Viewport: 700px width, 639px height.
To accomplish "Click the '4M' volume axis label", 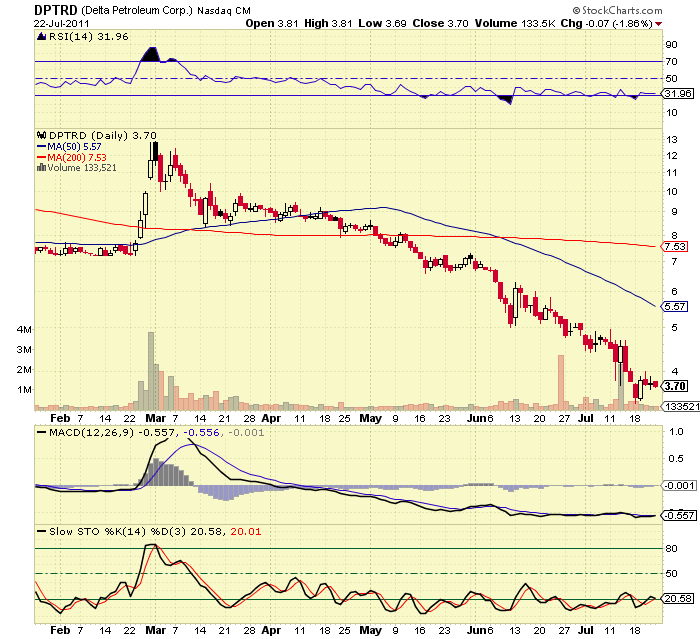I will (x=24, y=330).
